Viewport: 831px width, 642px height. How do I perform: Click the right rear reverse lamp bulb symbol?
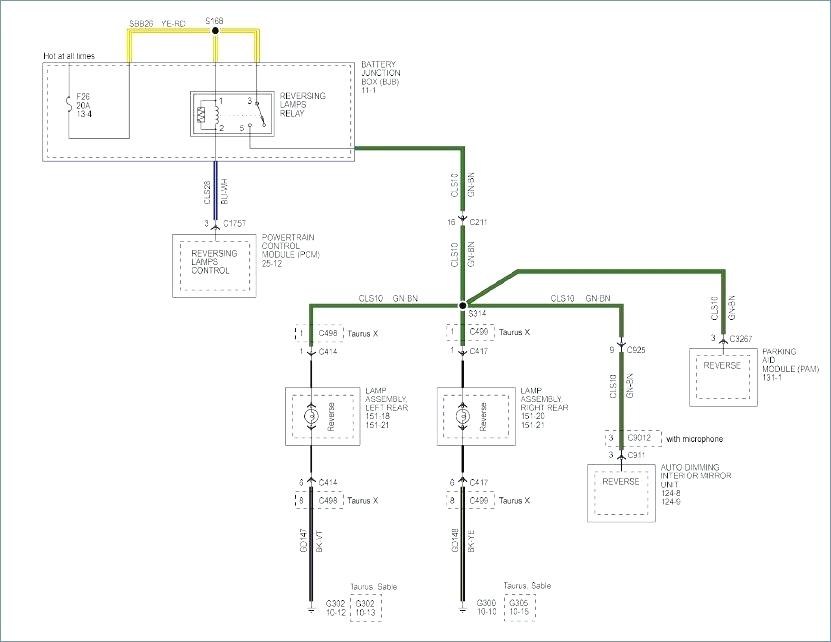463,416
